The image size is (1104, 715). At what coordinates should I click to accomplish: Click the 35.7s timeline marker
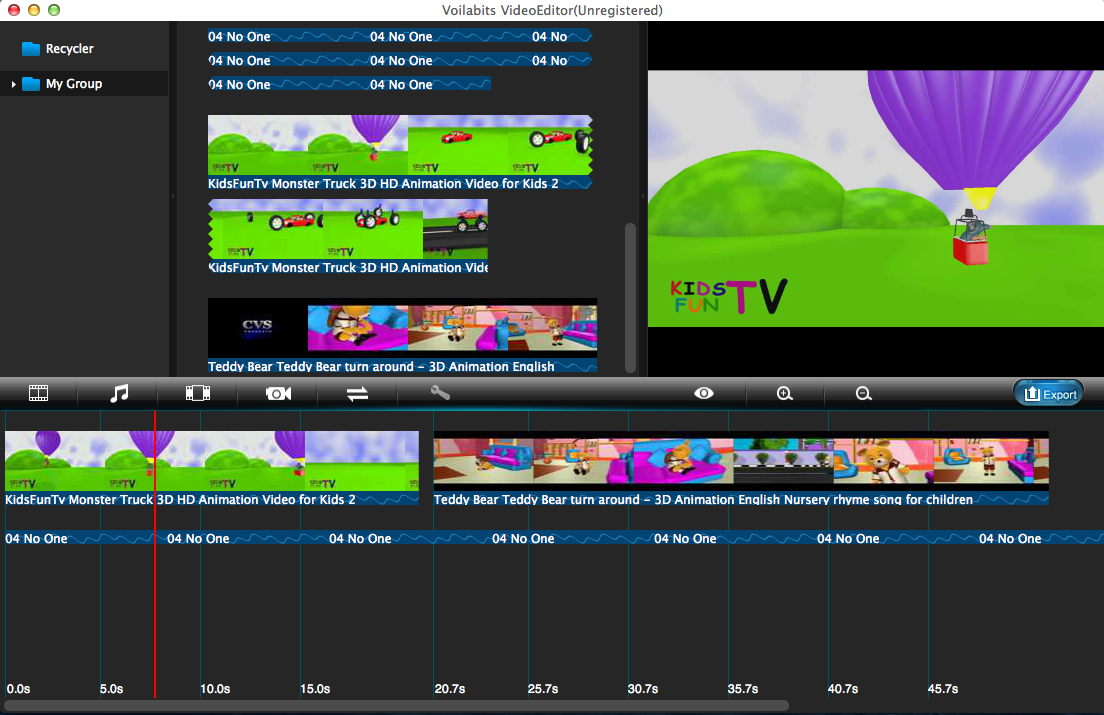743,689
